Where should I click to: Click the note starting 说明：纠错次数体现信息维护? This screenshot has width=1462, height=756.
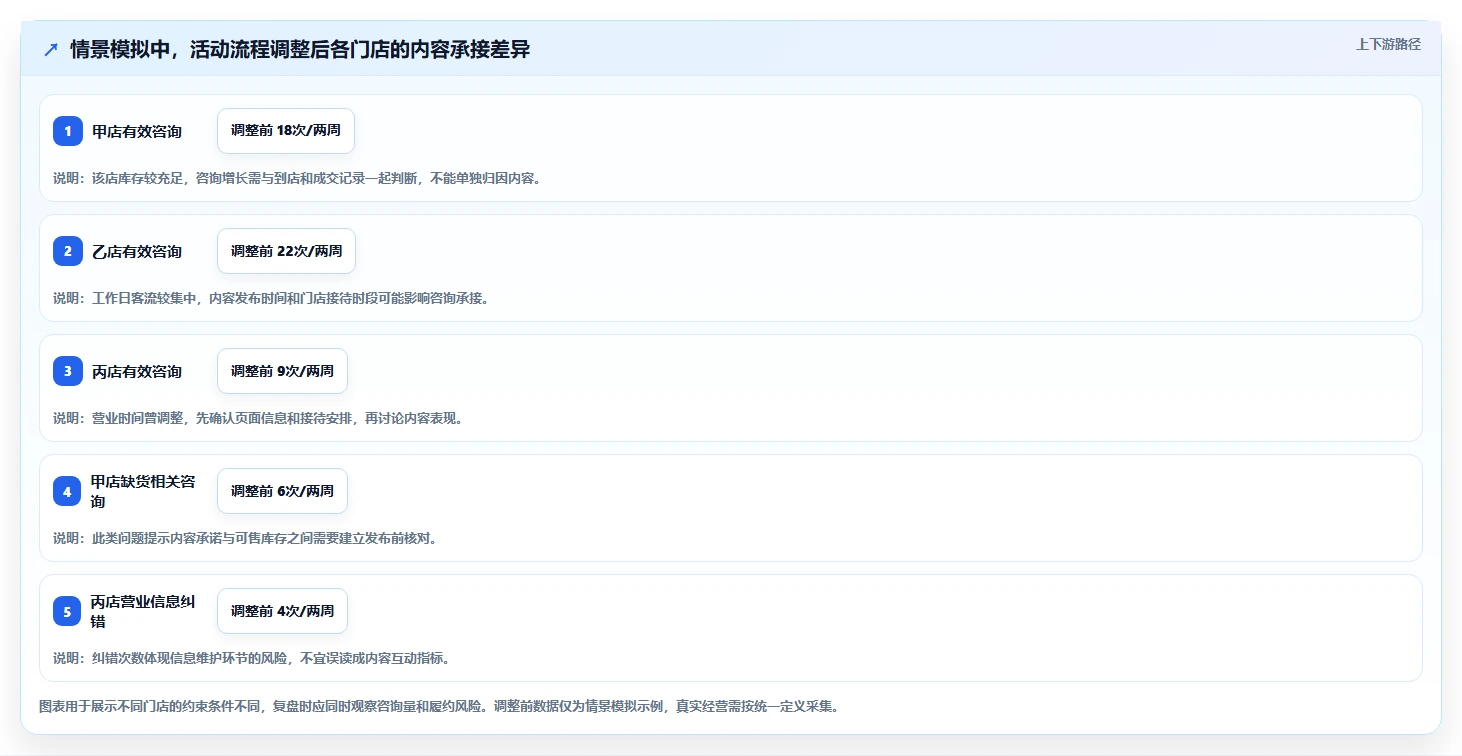[x=251, y=658]
